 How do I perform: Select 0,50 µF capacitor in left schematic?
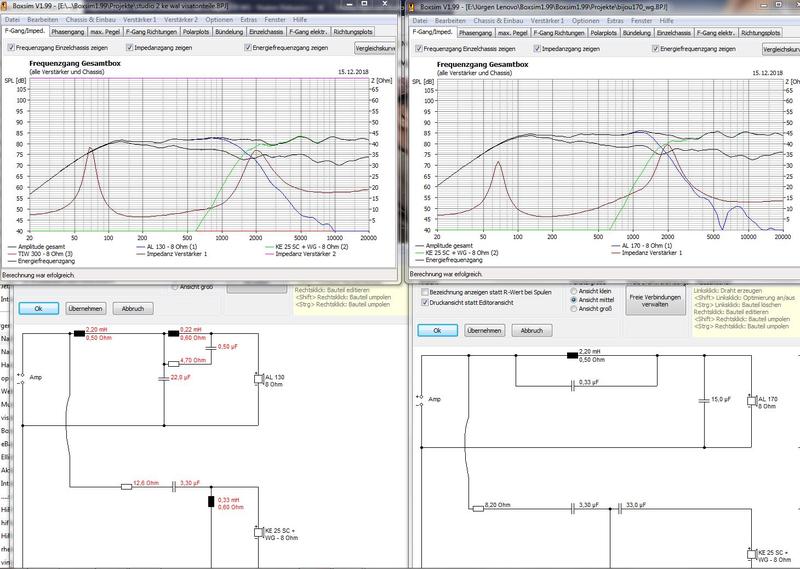[x=211, y=347]
